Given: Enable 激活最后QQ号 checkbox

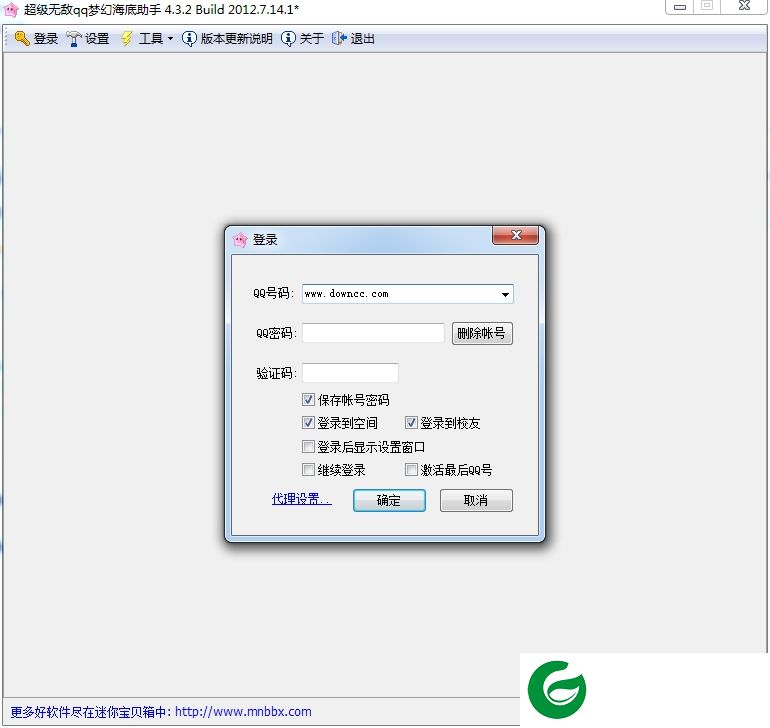Looking at the screenshot, I should [x=411, y=470].
